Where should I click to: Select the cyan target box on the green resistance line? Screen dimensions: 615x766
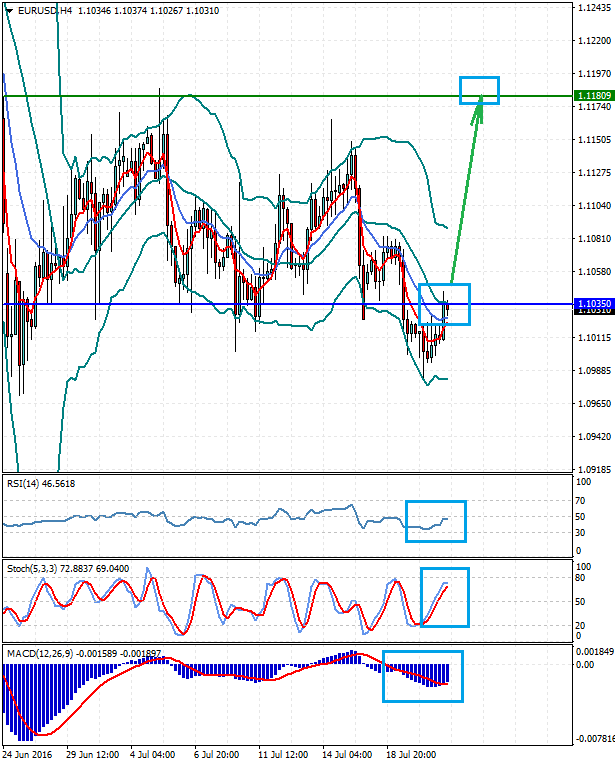pos(479,90)
